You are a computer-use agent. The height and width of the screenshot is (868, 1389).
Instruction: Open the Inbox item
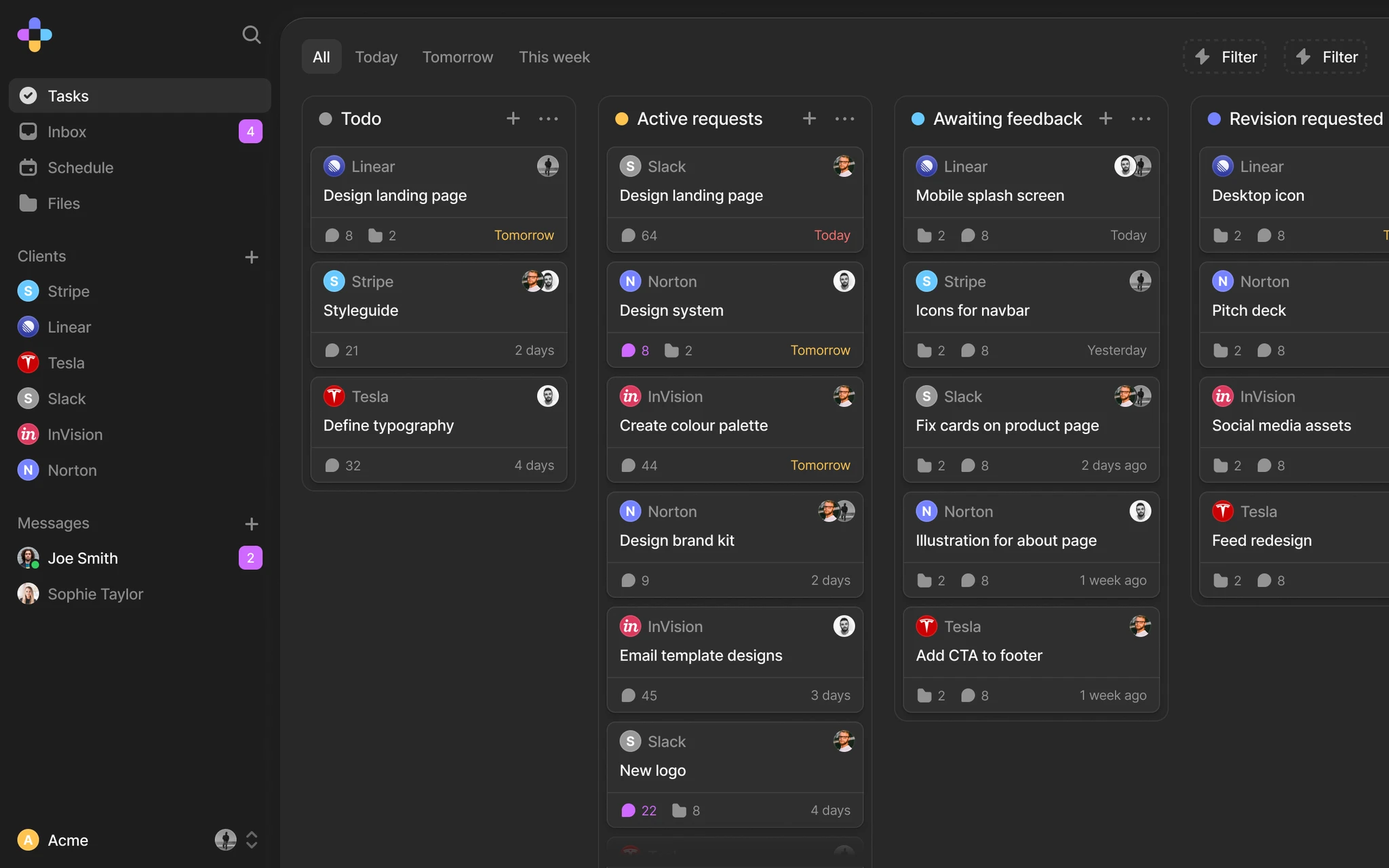coord(140,132)
